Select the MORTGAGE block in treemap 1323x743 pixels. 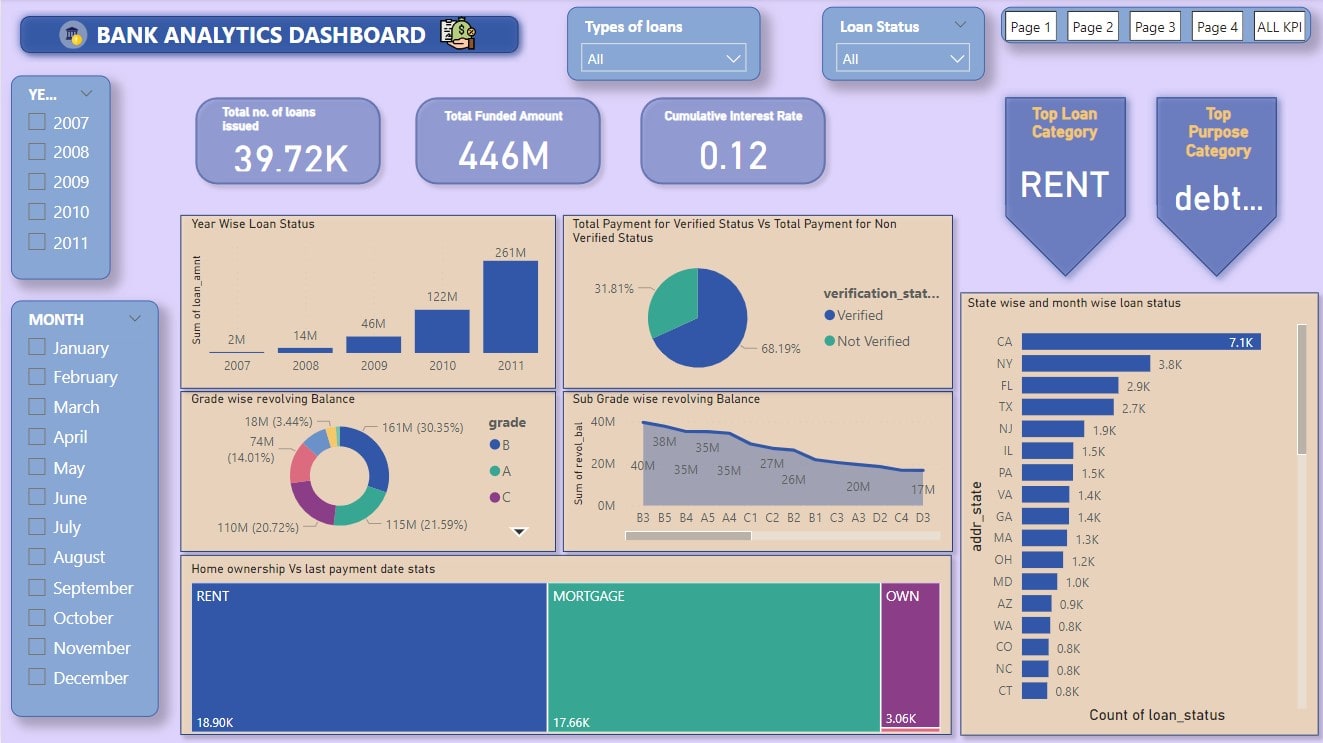click(x=713, y=657)
